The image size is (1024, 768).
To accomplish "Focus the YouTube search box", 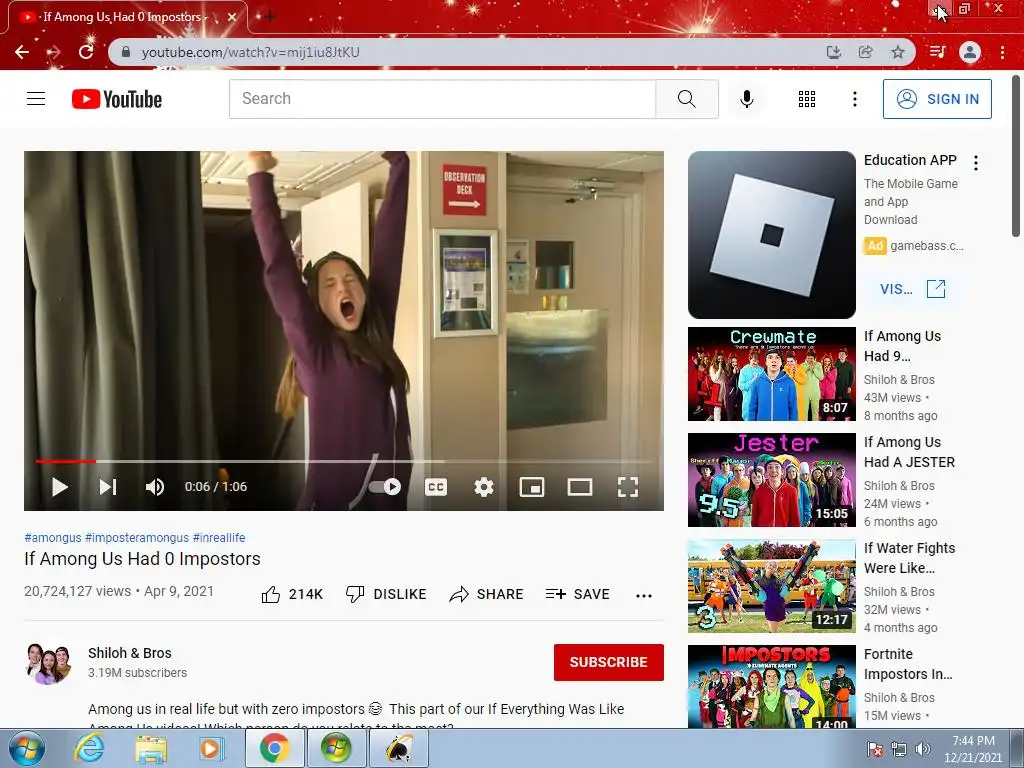I will coord(442,99).
